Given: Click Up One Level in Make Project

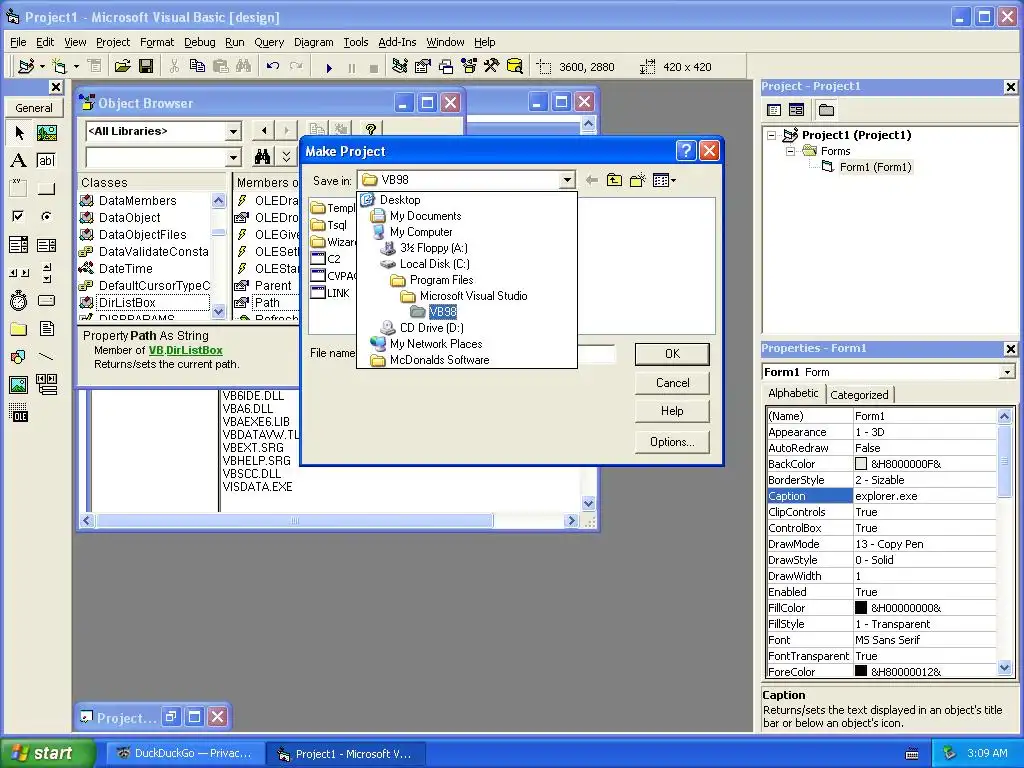Looking at the screenshot, I should tap(615, 180).
